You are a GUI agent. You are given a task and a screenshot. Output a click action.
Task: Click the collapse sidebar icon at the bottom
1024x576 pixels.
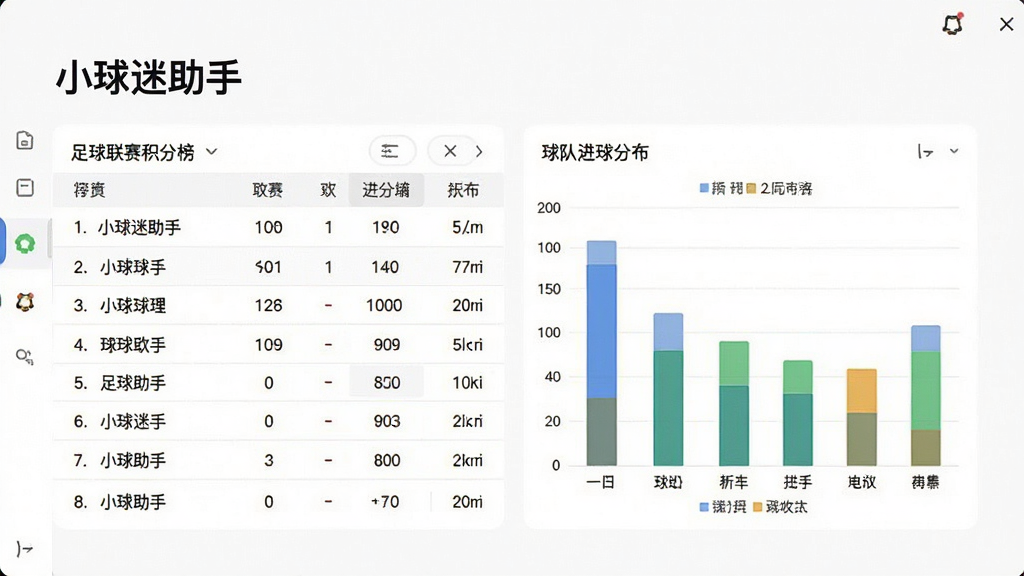tap(25, 549)
